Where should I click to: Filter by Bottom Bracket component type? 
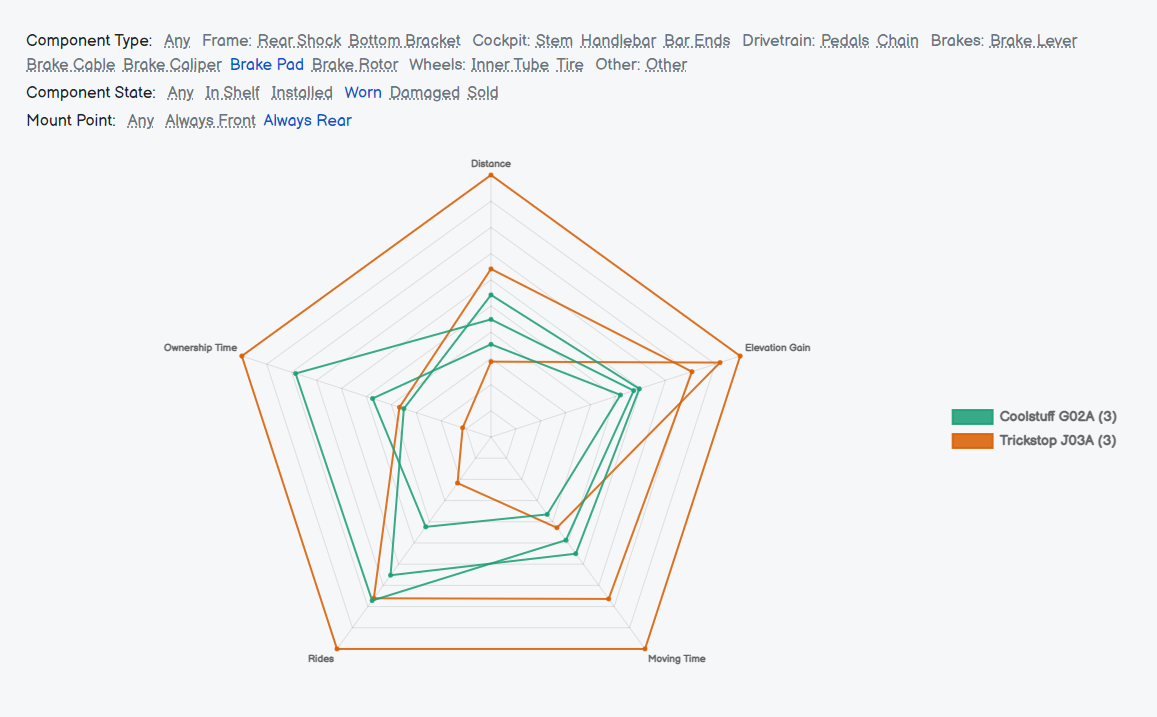tap(404, 41)
